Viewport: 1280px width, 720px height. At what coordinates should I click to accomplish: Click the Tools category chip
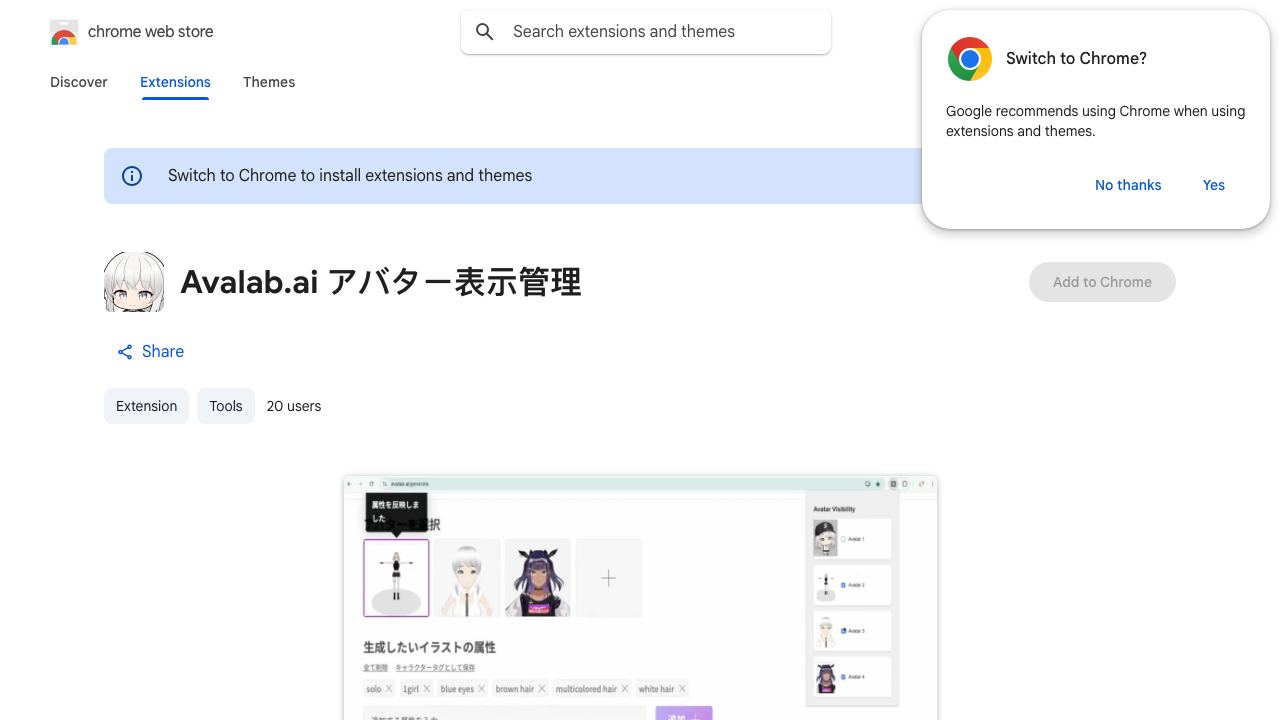click(226, 406)
